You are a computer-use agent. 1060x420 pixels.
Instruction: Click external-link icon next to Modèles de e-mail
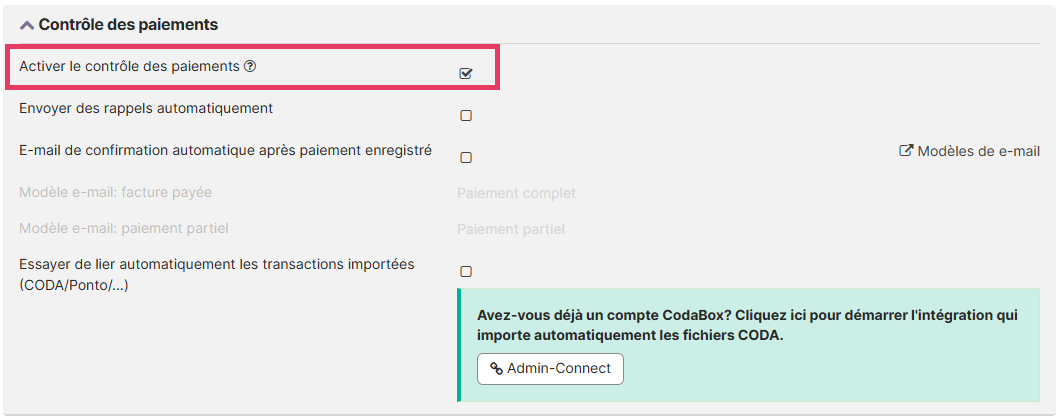click(907, 151)
